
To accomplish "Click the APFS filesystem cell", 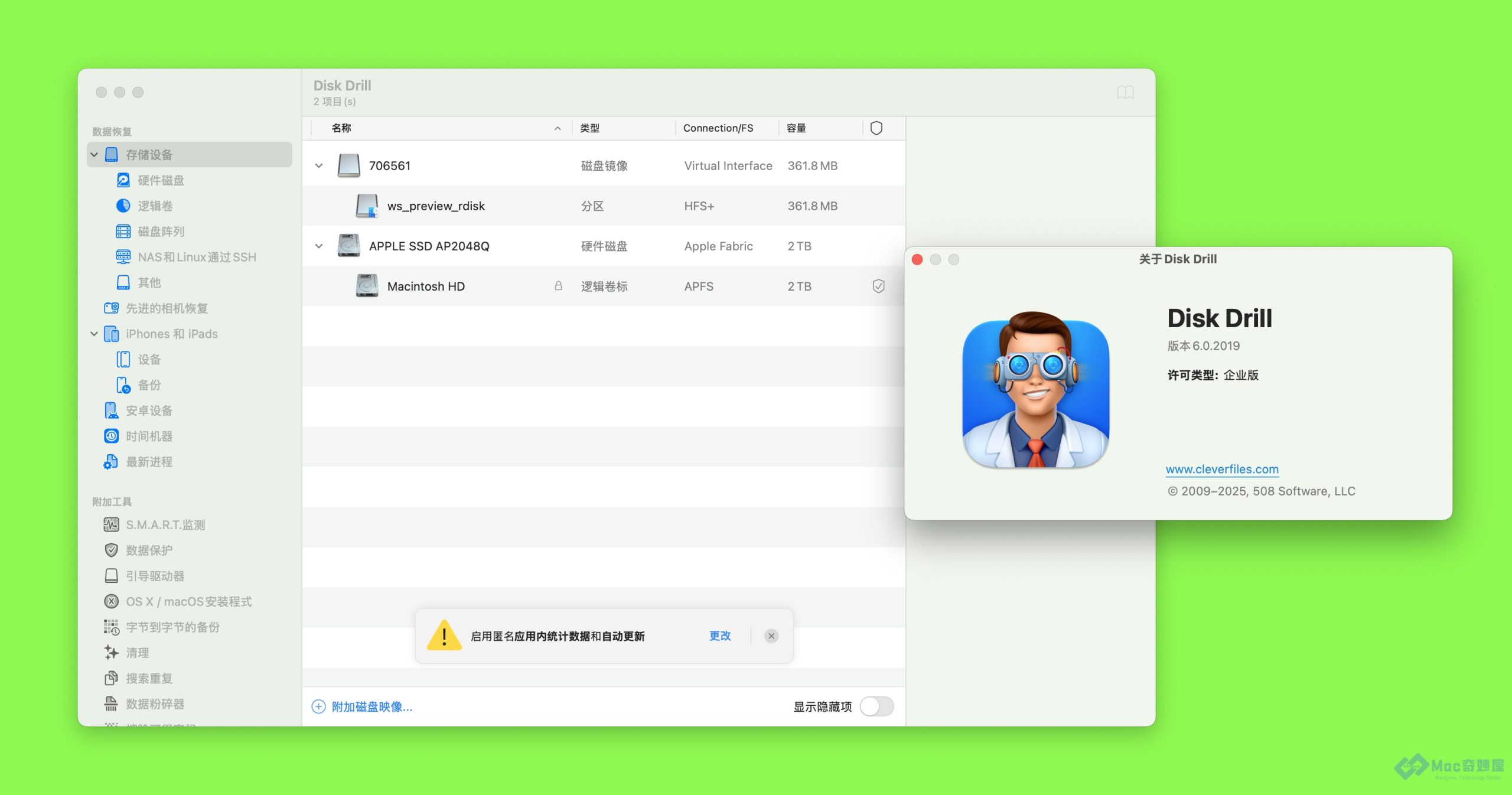I will (x=699, y=286).
